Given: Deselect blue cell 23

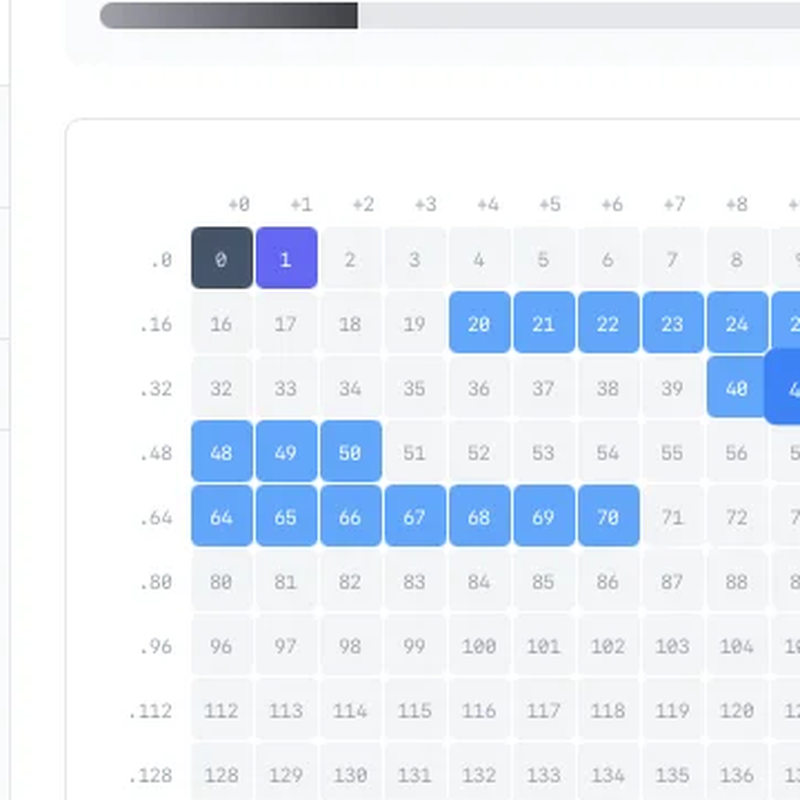Looking at the screenshot, I should point(672,323).
